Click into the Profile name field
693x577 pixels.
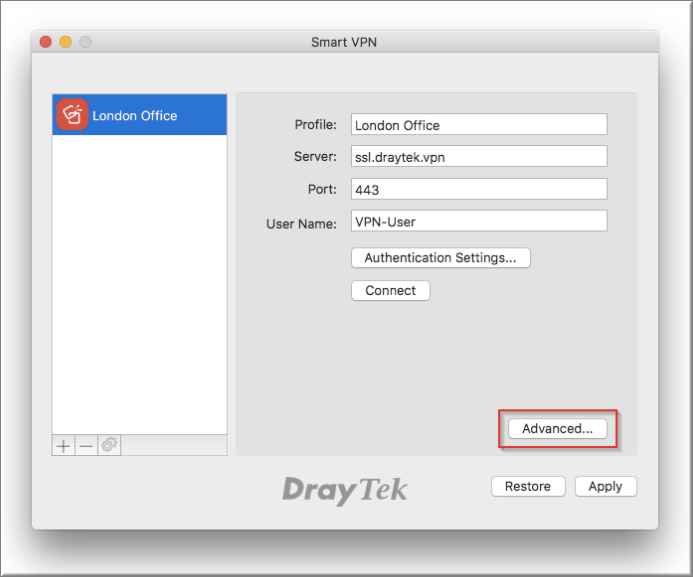click(479, 125)
